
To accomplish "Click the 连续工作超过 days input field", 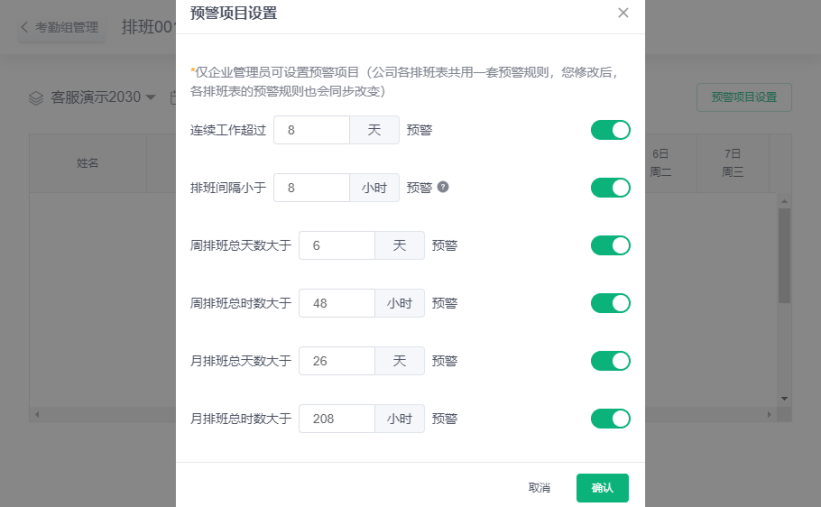I will tap(312, 130).
